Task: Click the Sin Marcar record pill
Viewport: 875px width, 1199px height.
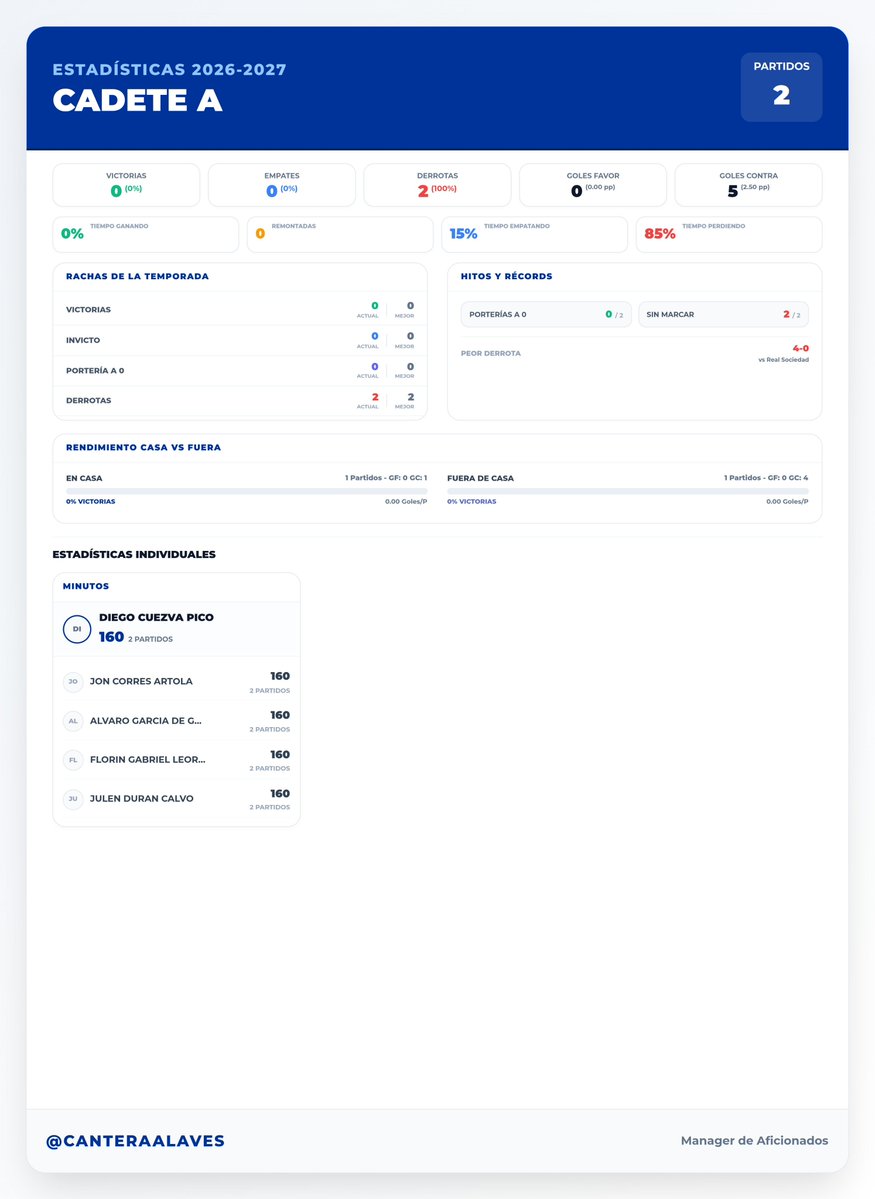Action: click(724, 314)
